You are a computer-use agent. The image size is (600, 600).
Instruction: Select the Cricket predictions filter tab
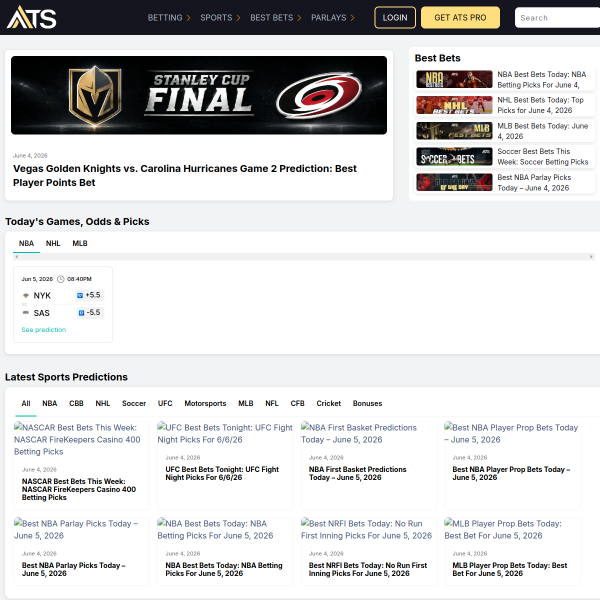pyautogui.click(x=328, y=403)
